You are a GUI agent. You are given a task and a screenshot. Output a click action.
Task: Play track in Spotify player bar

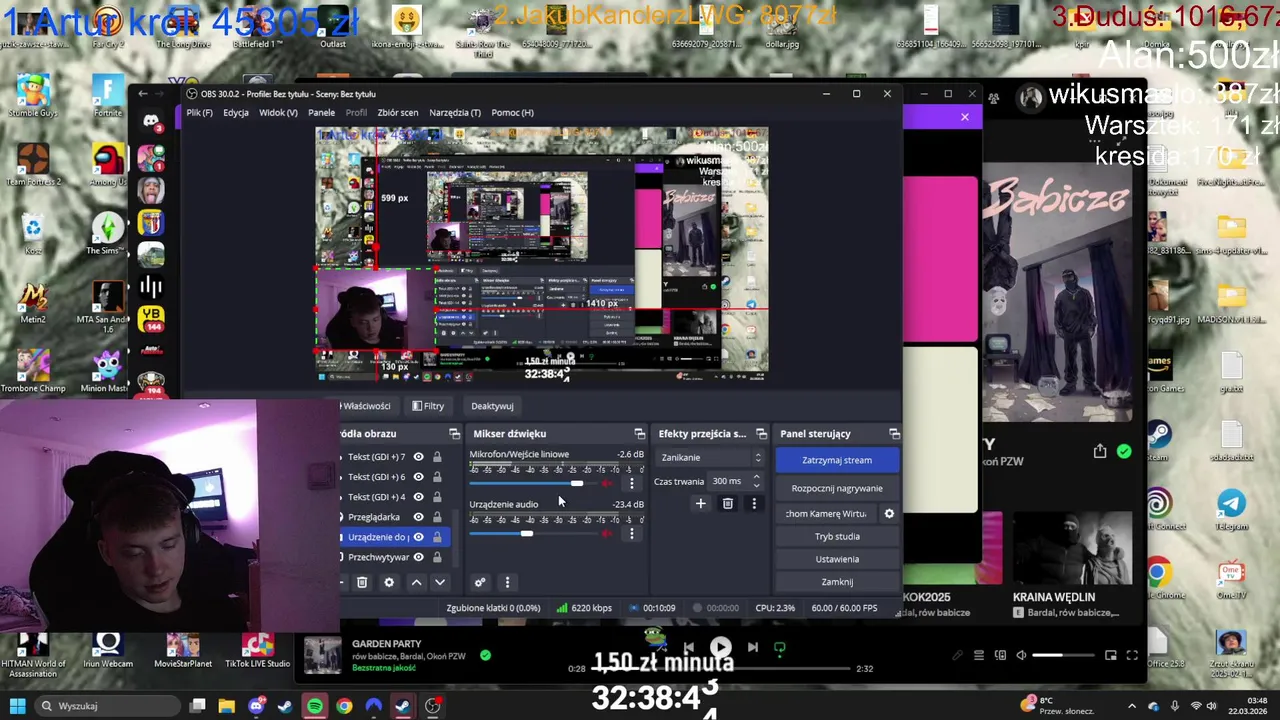[720, 648]
